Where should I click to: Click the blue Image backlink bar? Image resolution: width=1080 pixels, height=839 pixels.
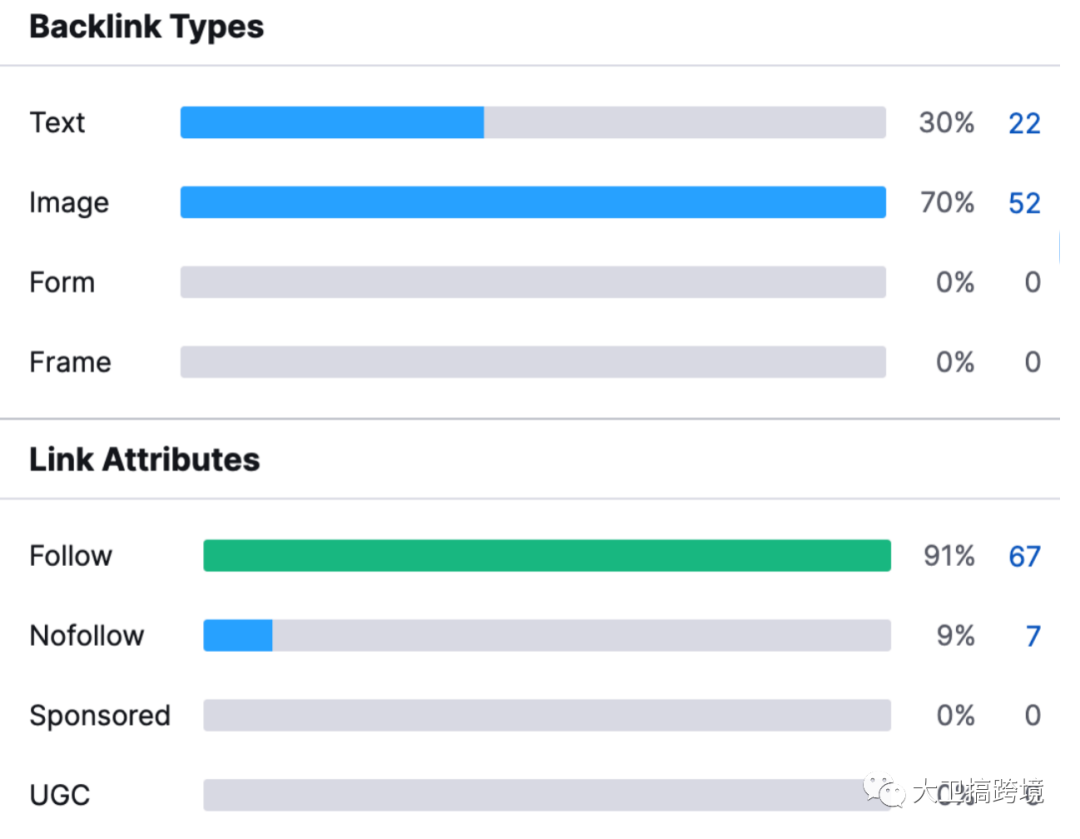click(x=533, y=202)
